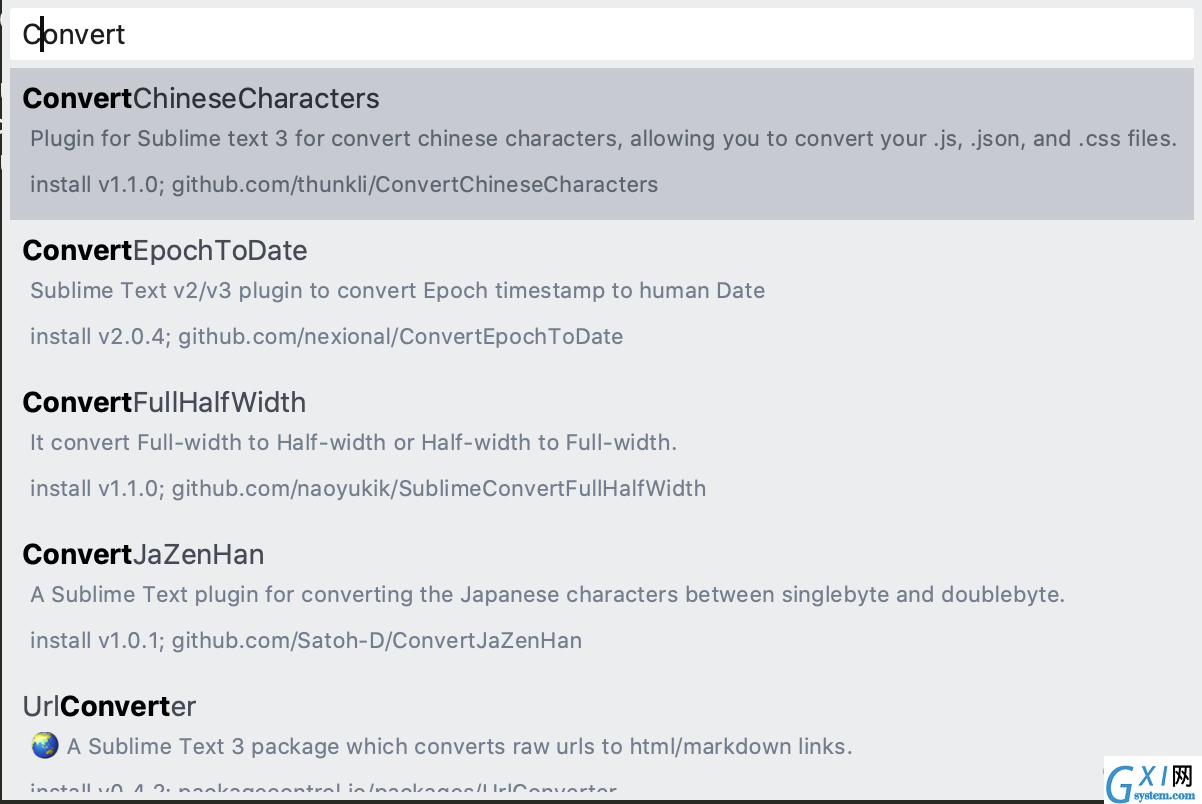Click the github.com/nexional/ConvertEpochToDate URL text
This screenshot has width=1202, height=804.
[401, 336]
